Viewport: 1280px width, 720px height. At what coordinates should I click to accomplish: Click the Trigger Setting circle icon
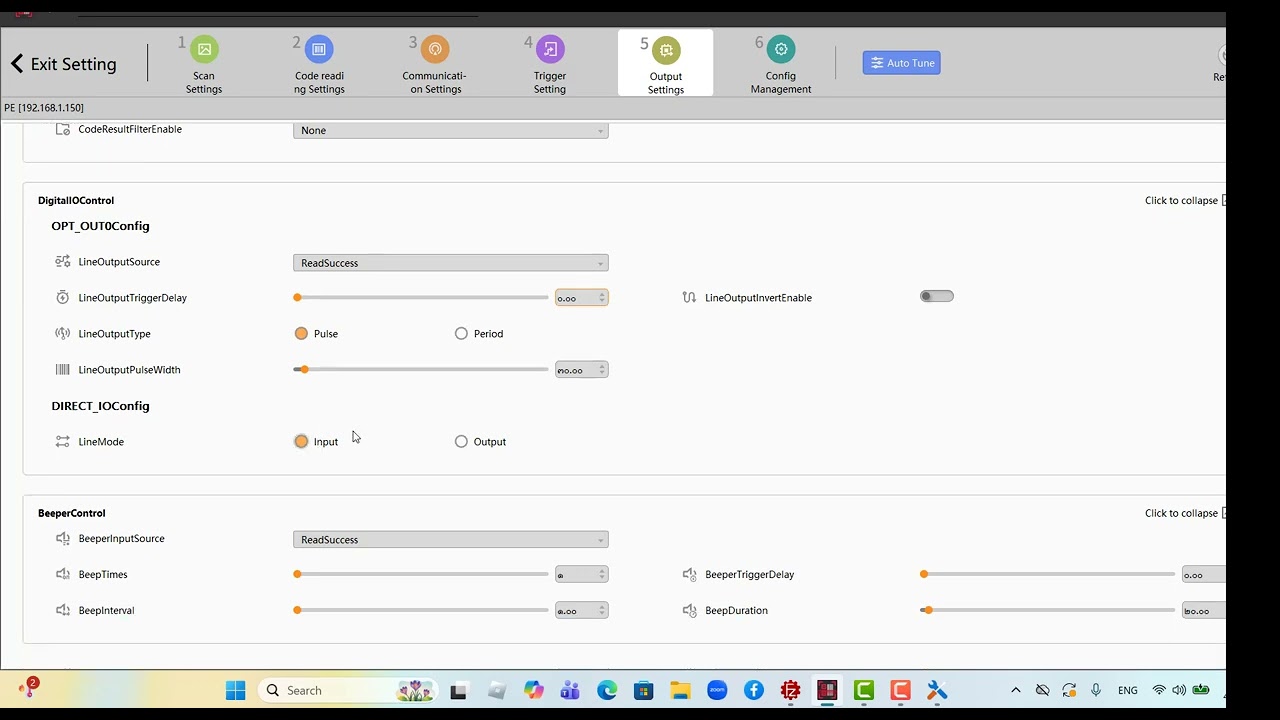pos(550,49)
